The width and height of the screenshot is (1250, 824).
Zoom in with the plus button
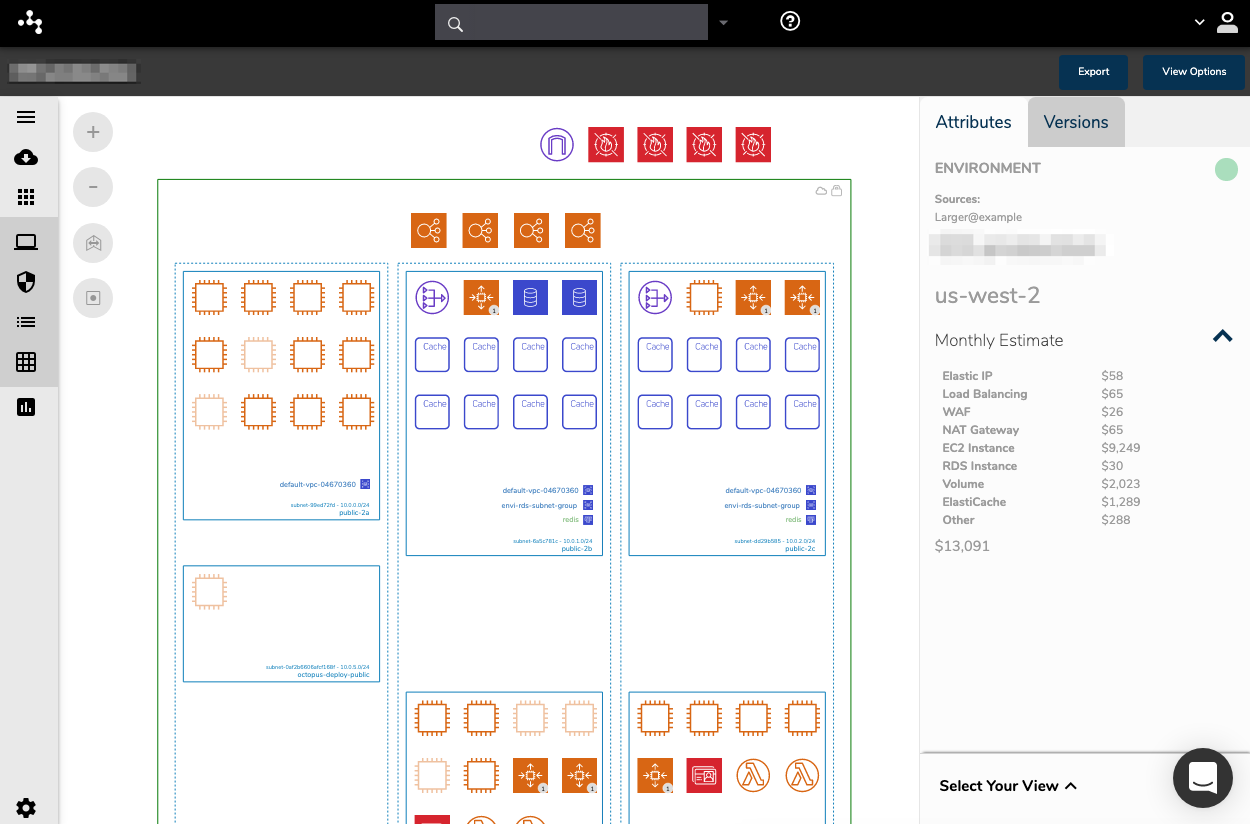coord(93,132)
